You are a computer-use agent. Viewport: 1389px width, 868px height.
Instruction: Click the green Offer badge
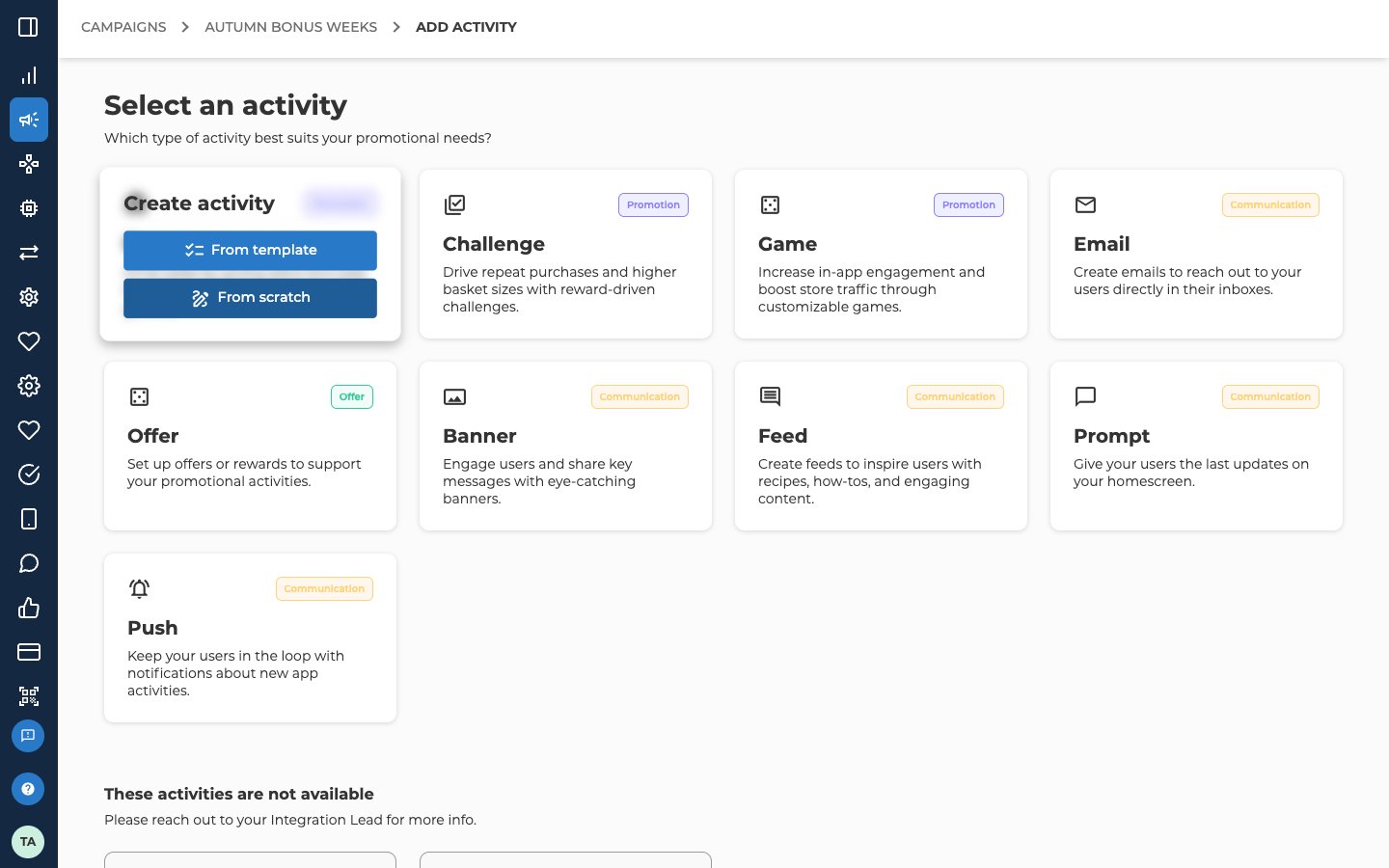[352, 396]
